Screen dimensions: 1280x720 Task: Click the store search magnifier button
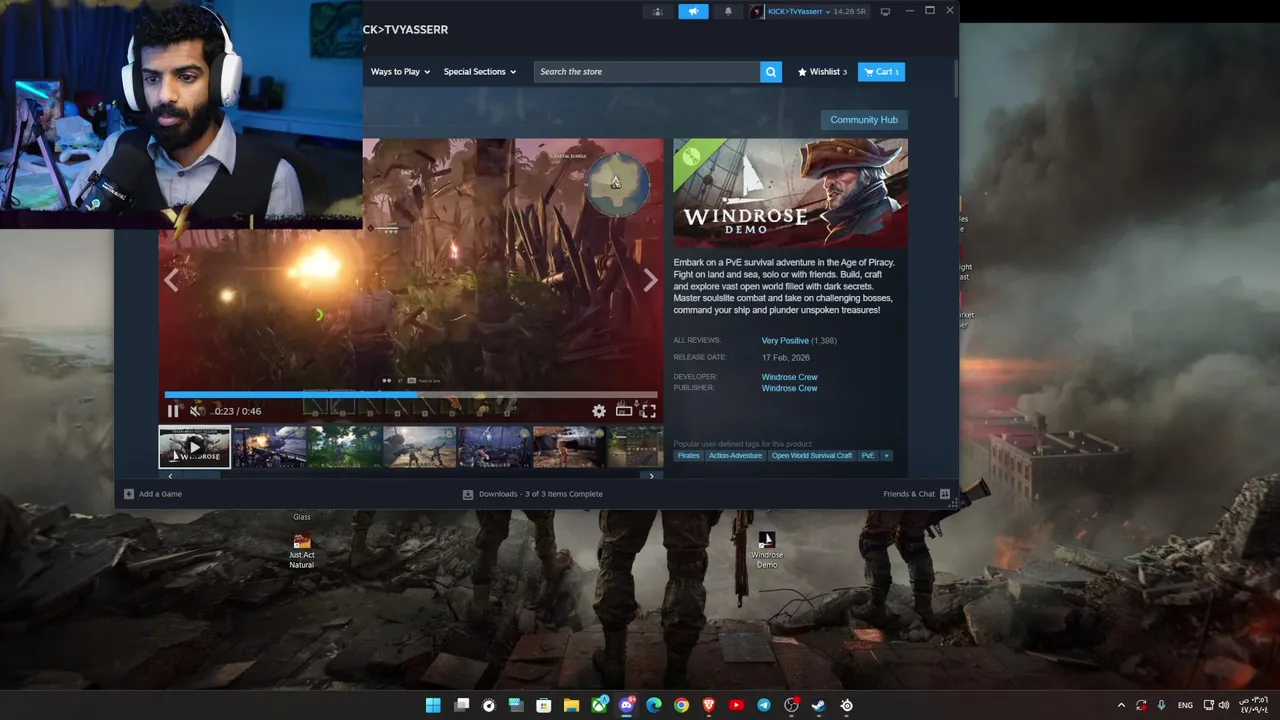[771, 72]
